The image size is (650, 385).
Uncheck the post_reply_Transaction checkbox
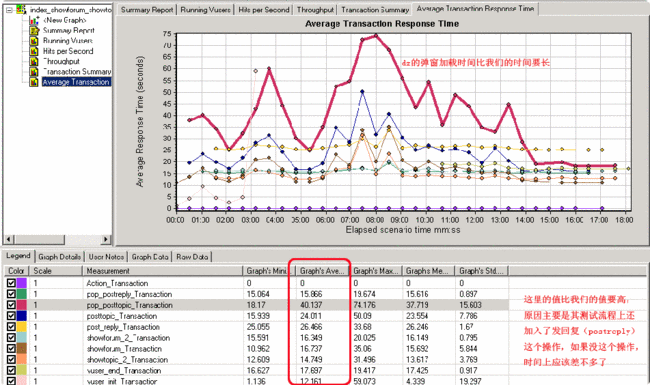(x=11, y=327)
